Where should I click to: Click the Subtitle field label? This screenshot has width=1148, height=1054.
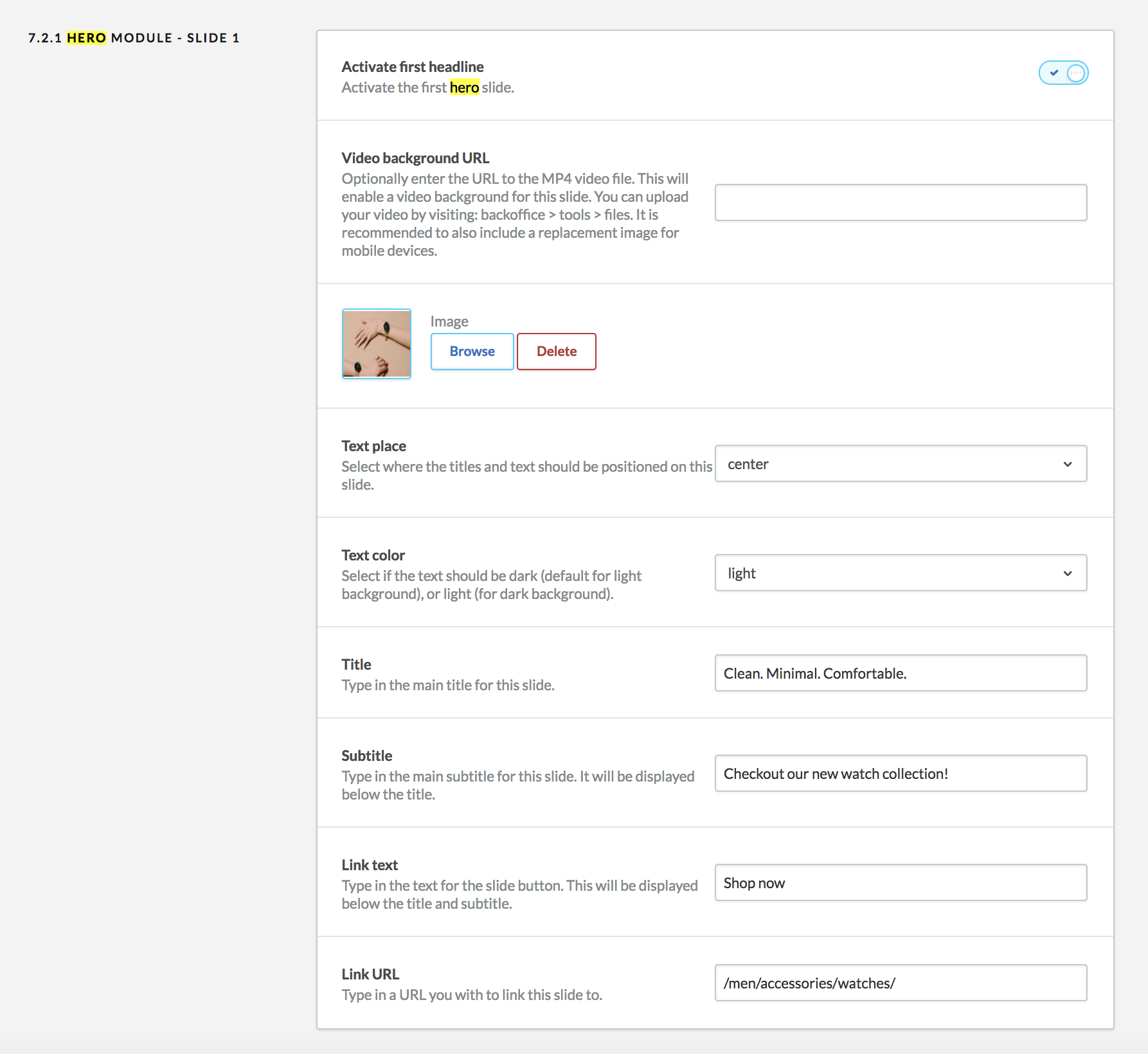pyautogui.click(x=366, y=756)
